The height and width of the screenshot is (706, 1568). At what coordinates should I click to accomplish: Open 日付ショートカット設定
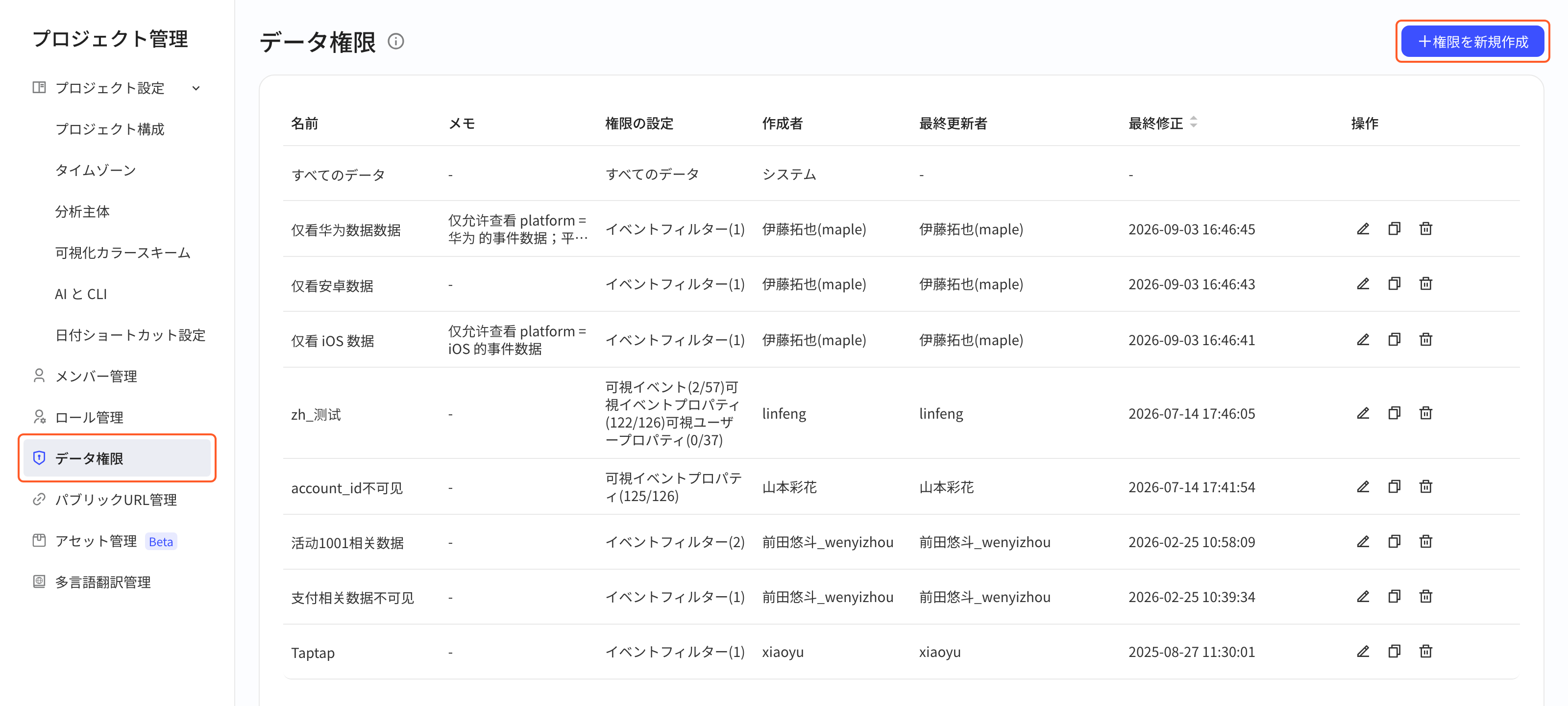click(130, 335)
